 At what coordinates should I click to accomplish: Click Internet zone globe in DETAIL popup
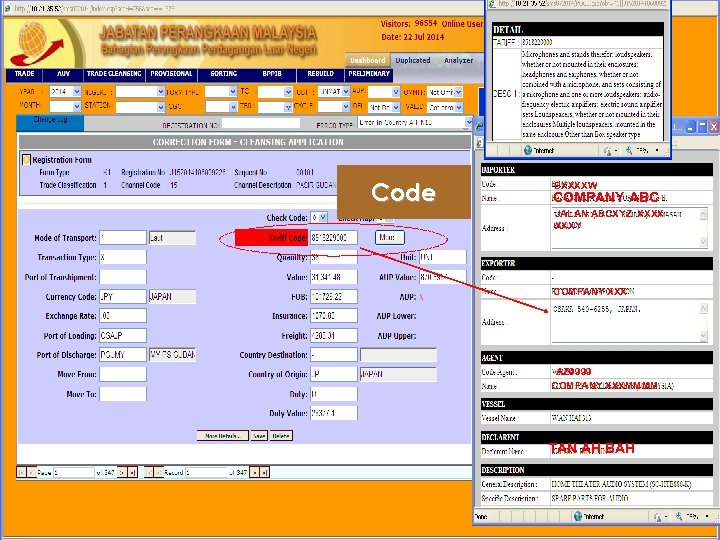point(528,150)
